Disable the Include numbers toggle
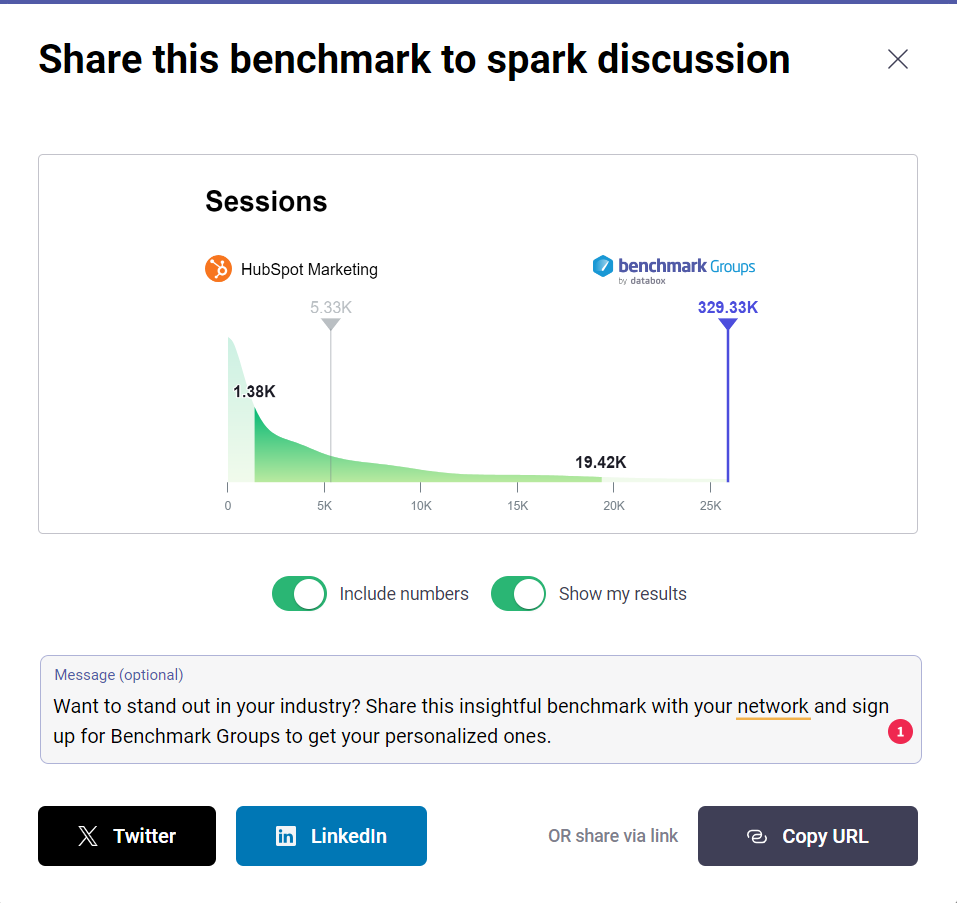 pos(299,593)
